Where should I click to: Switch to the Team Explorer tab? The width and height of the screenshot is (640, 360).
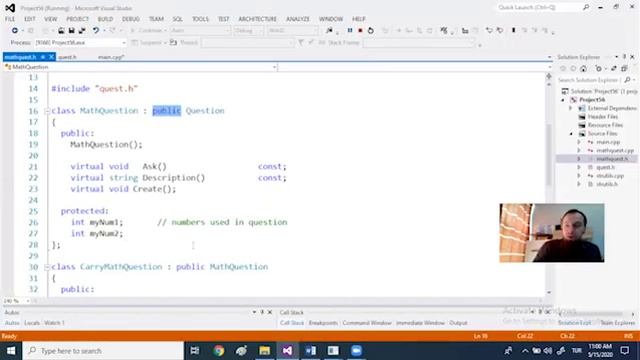pos(618,323)
